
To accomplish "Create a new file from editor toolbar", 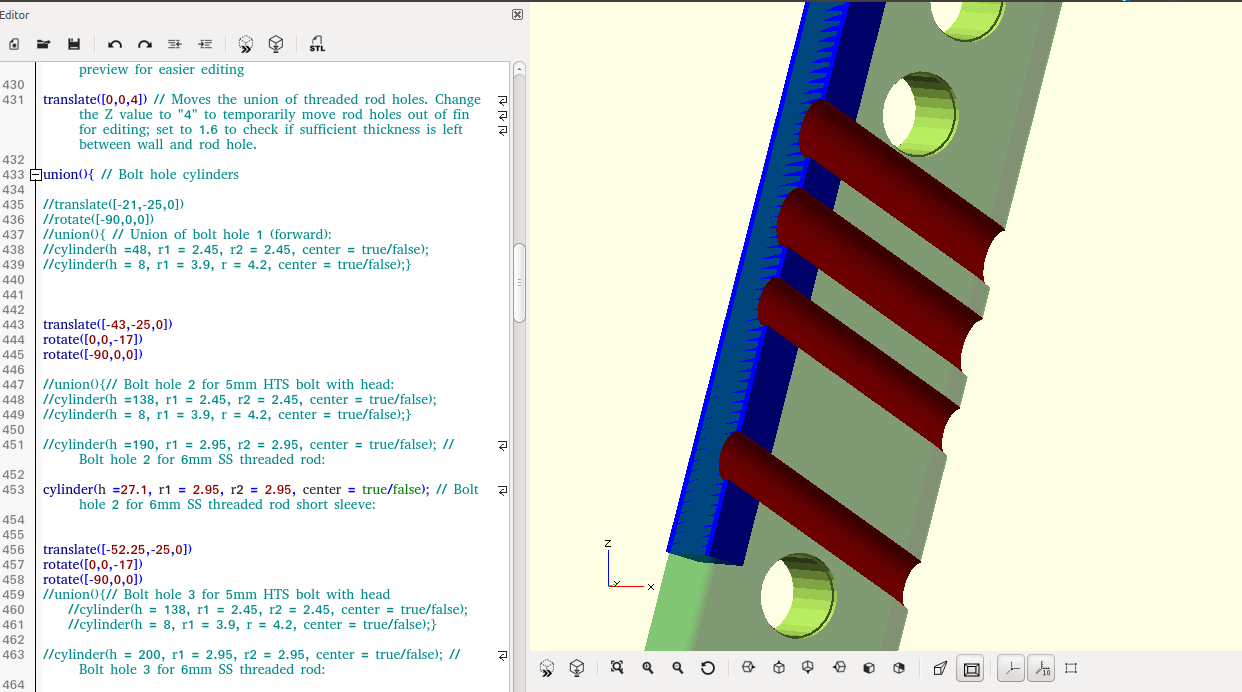I will pos(14,44).
